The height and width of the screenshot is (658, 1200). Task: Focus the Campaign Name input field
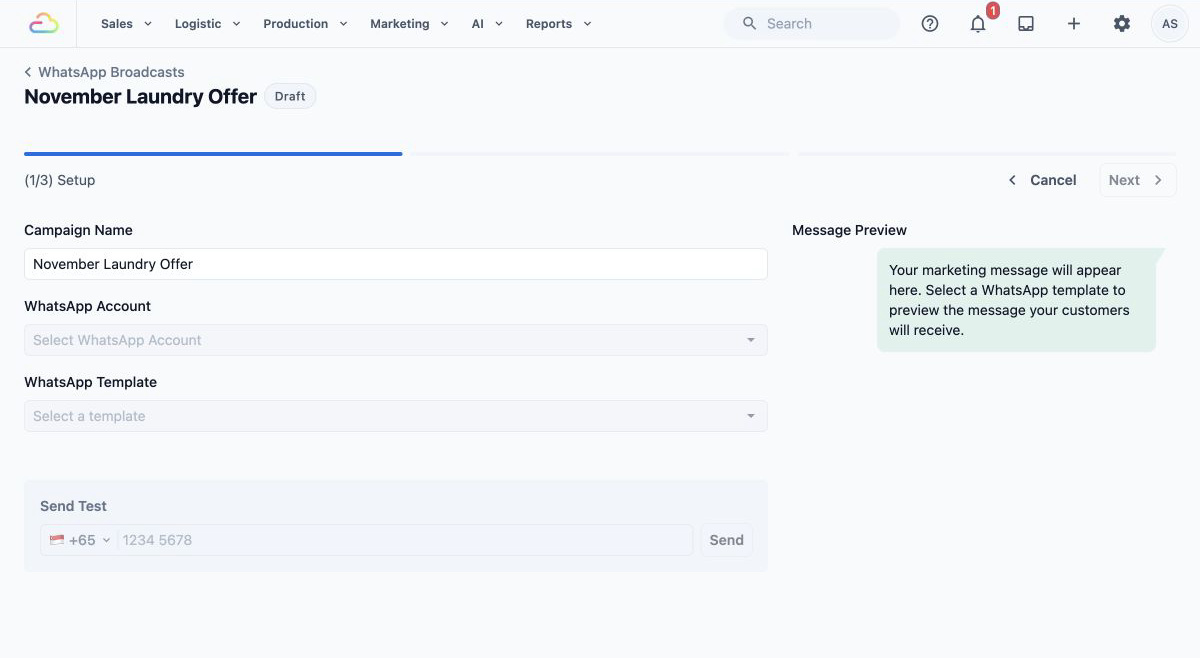pos(396,264)
